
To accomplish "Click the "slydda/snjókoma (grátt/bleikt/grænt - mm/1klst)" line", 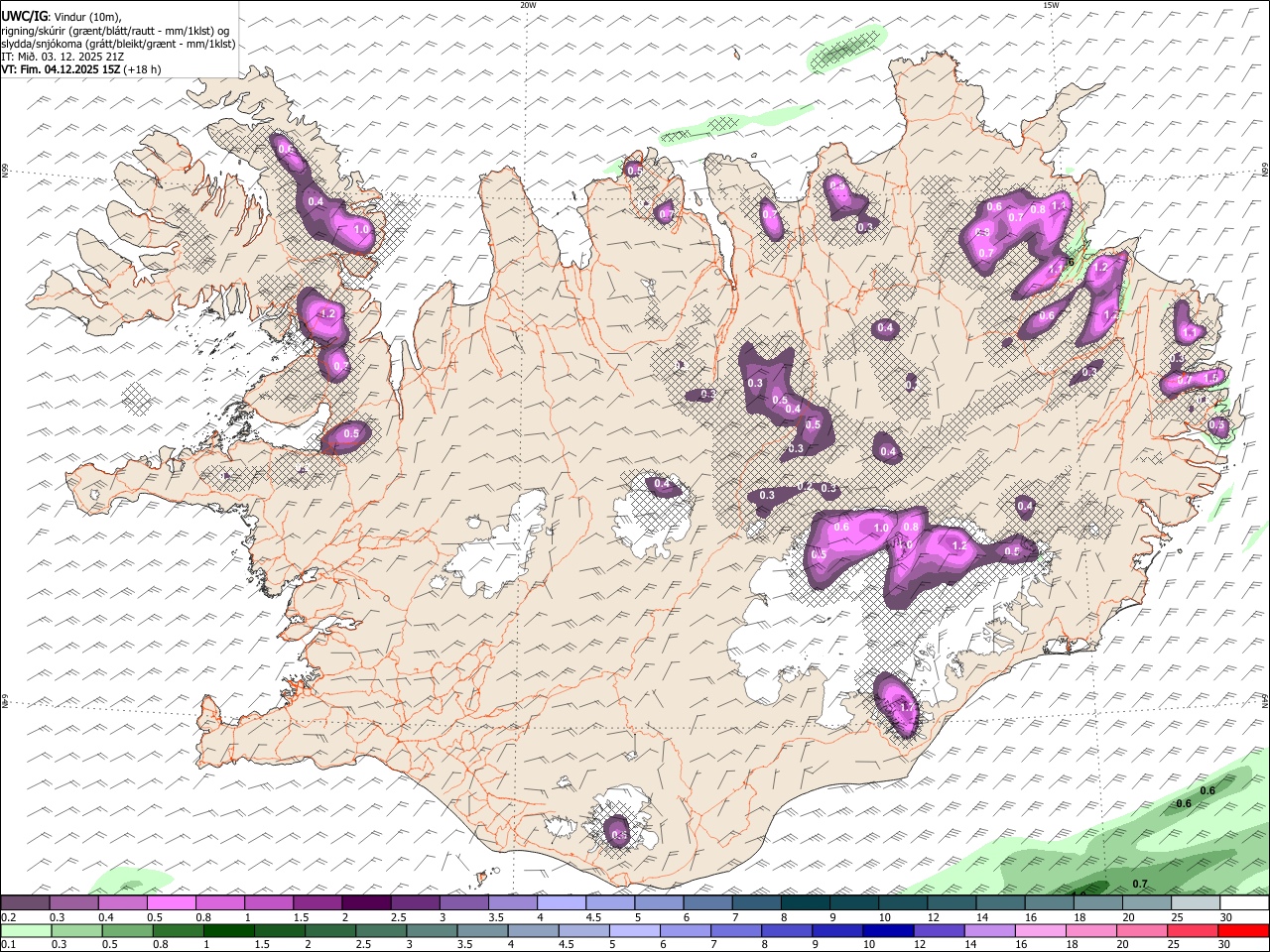I will coord(118,44).
